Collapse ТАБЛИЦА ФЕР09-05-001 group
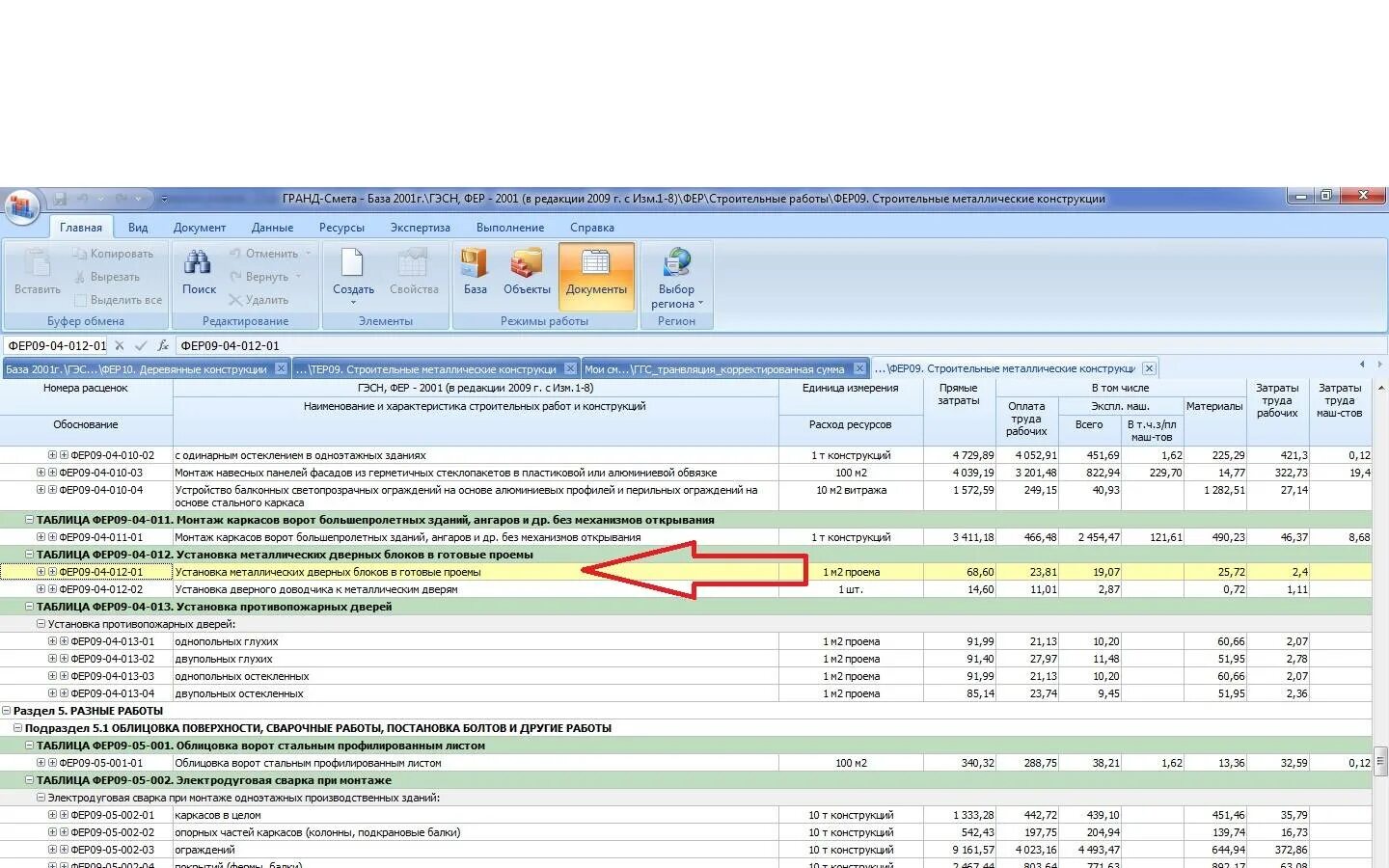The width and height of the screenshot is (1389, 868). coord(29,746)
